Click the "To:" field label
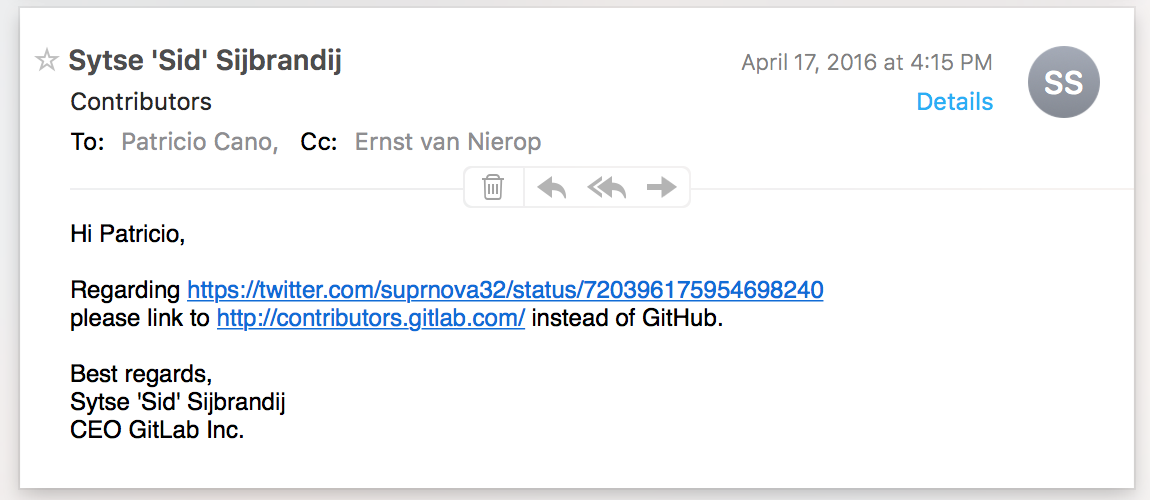 click(x=88, y=142)
